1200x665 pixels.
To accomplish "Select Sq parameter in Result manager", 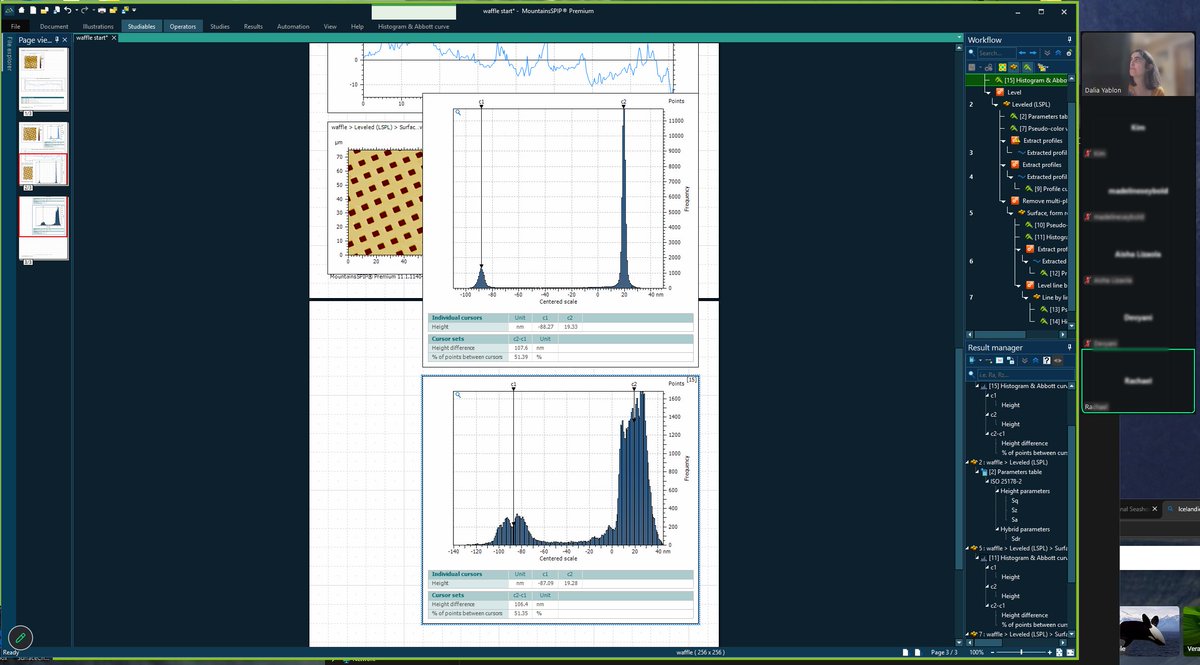I will pos(1014,500).
